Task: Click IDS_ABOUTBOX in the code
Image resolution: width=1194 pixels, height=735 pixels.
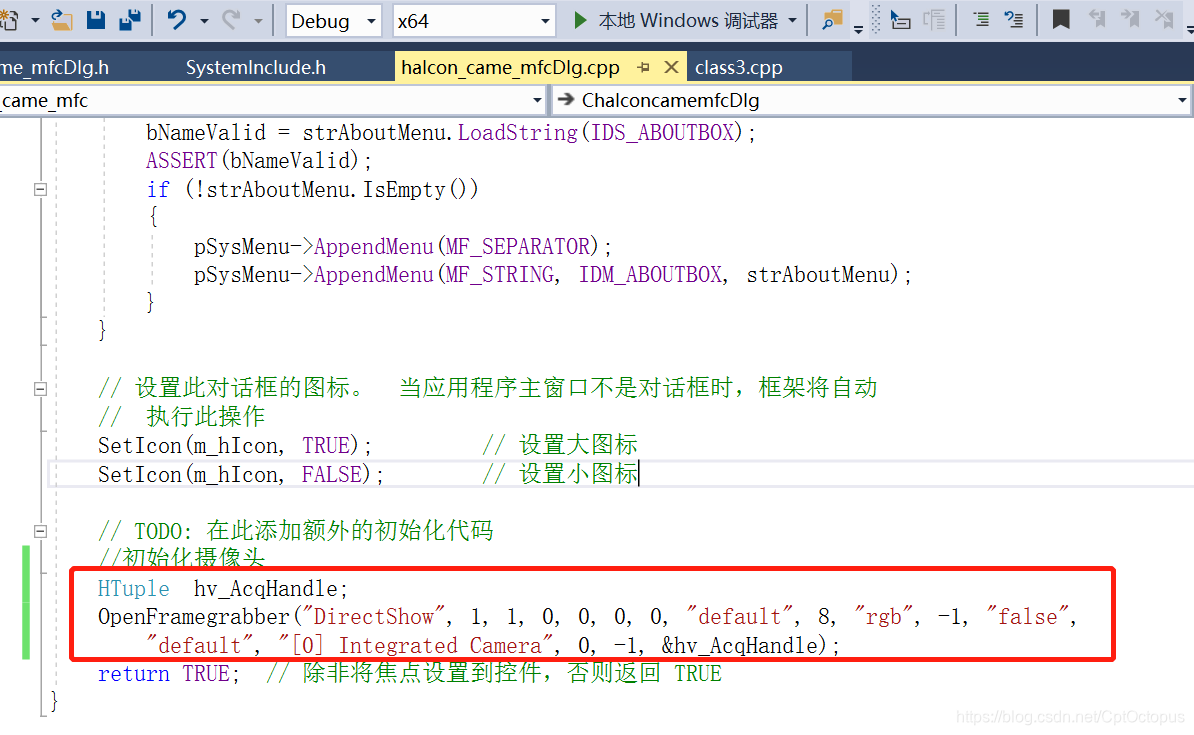Action: pyautogui.click(x=663, y=133)
